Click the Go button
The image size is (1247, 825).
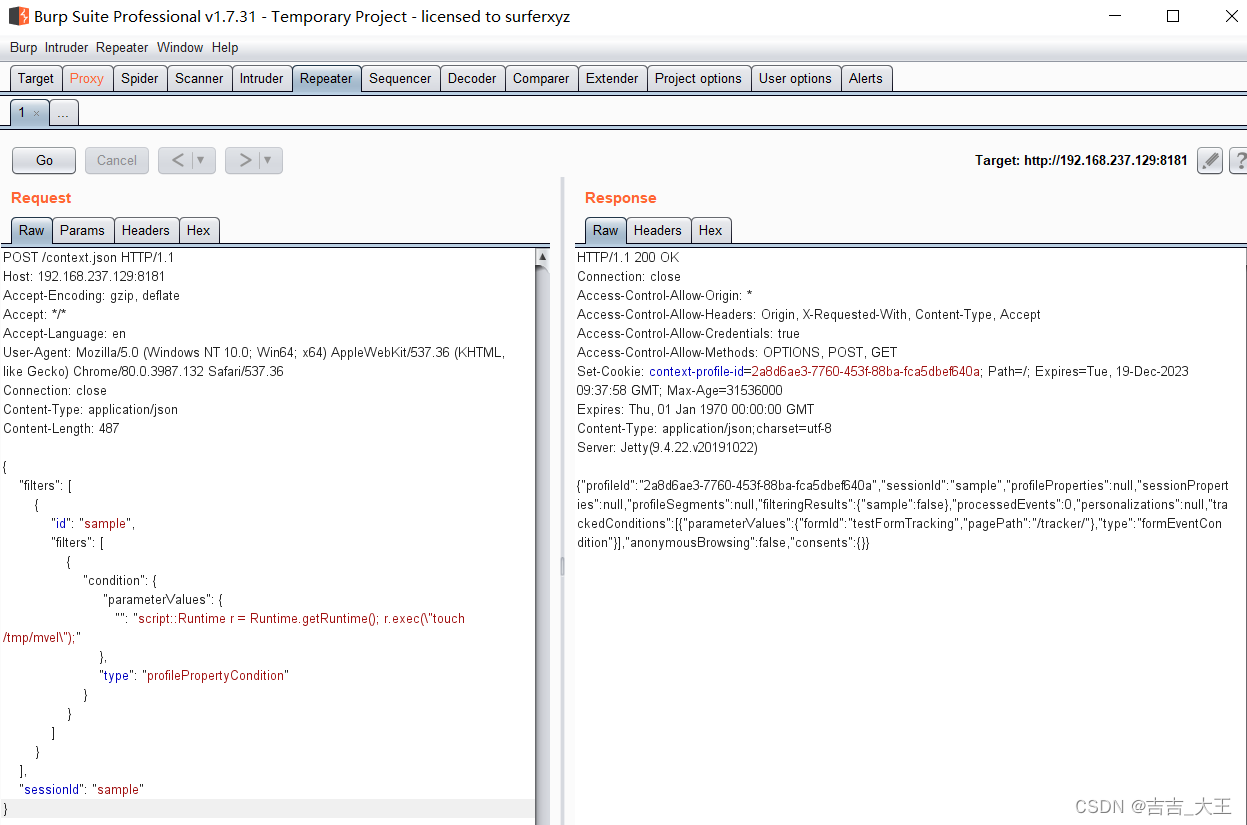[x=44, y=160]
